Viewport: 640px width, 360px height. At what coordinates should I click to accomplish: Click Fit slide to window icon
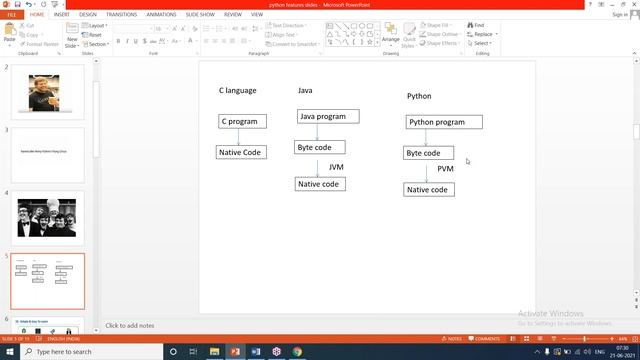(635, 339)
